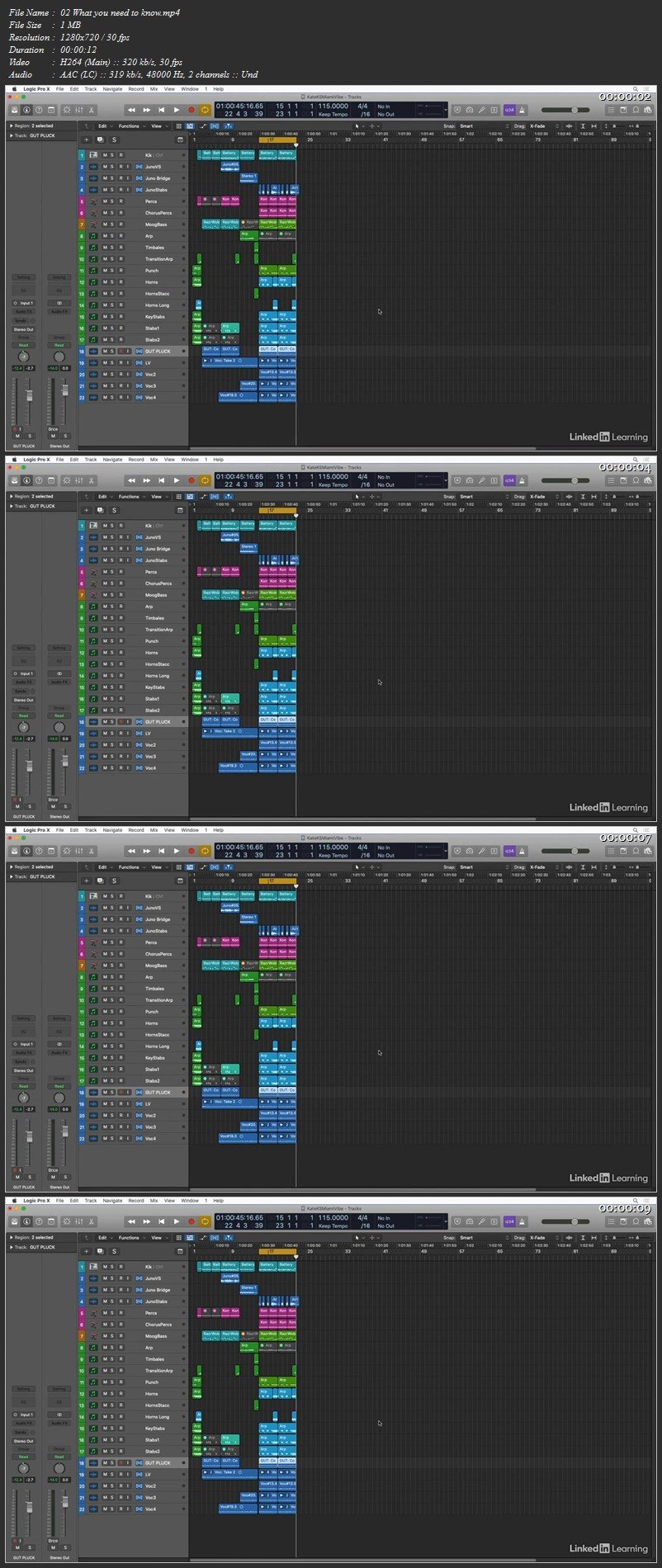Start playback with Play in the 00:00:02 frame
The height and width of the screenshot is (1568, 662).
[x=177, y=110]
